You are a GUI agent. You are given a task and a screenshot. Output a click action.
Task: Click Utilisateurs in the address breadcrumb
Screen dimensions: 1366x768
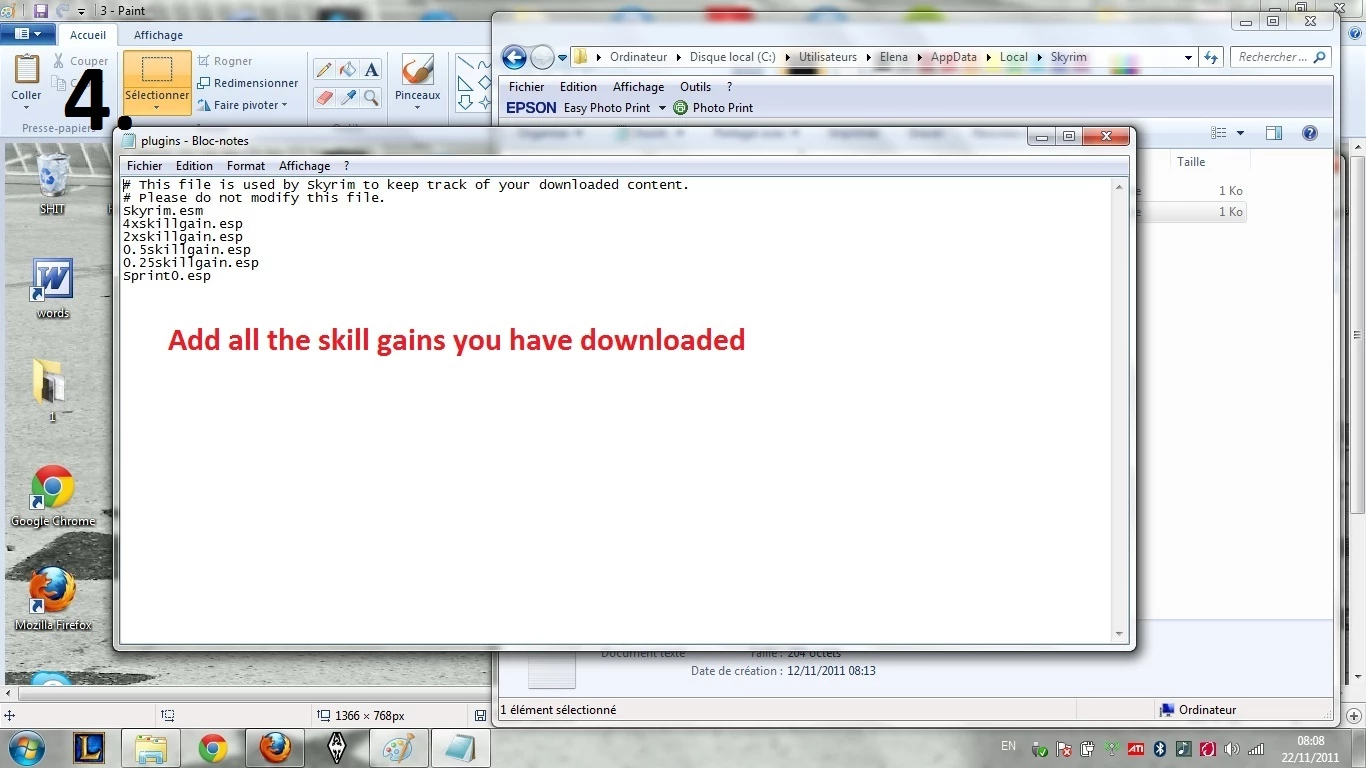point(827,57)
